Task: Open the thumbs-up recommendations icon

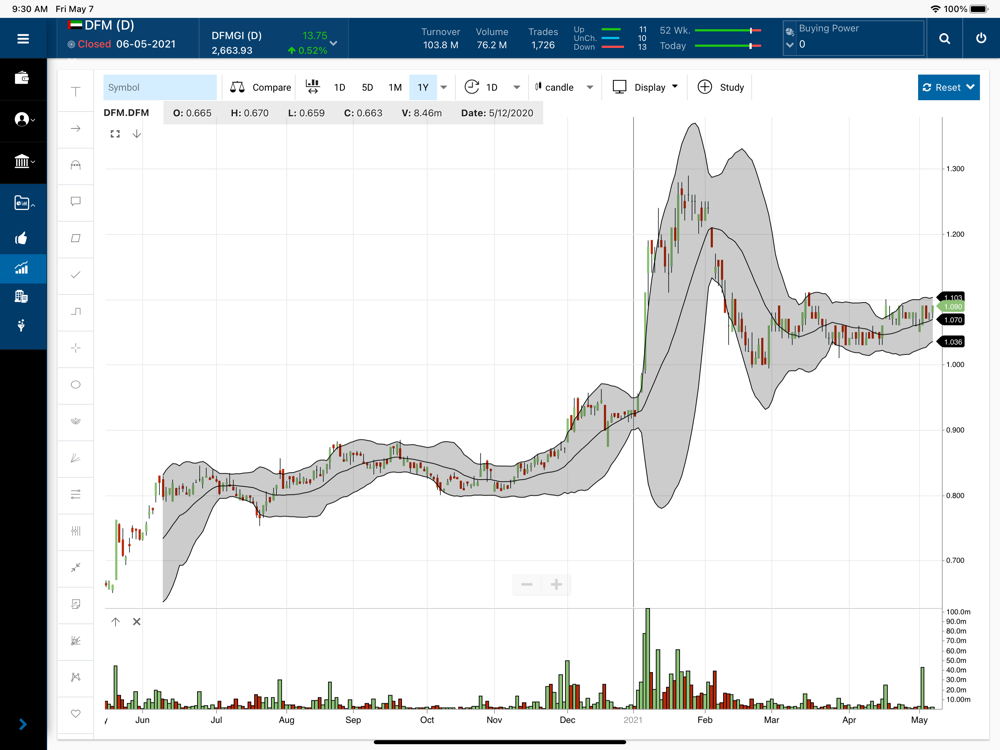Action: (22, 239)
